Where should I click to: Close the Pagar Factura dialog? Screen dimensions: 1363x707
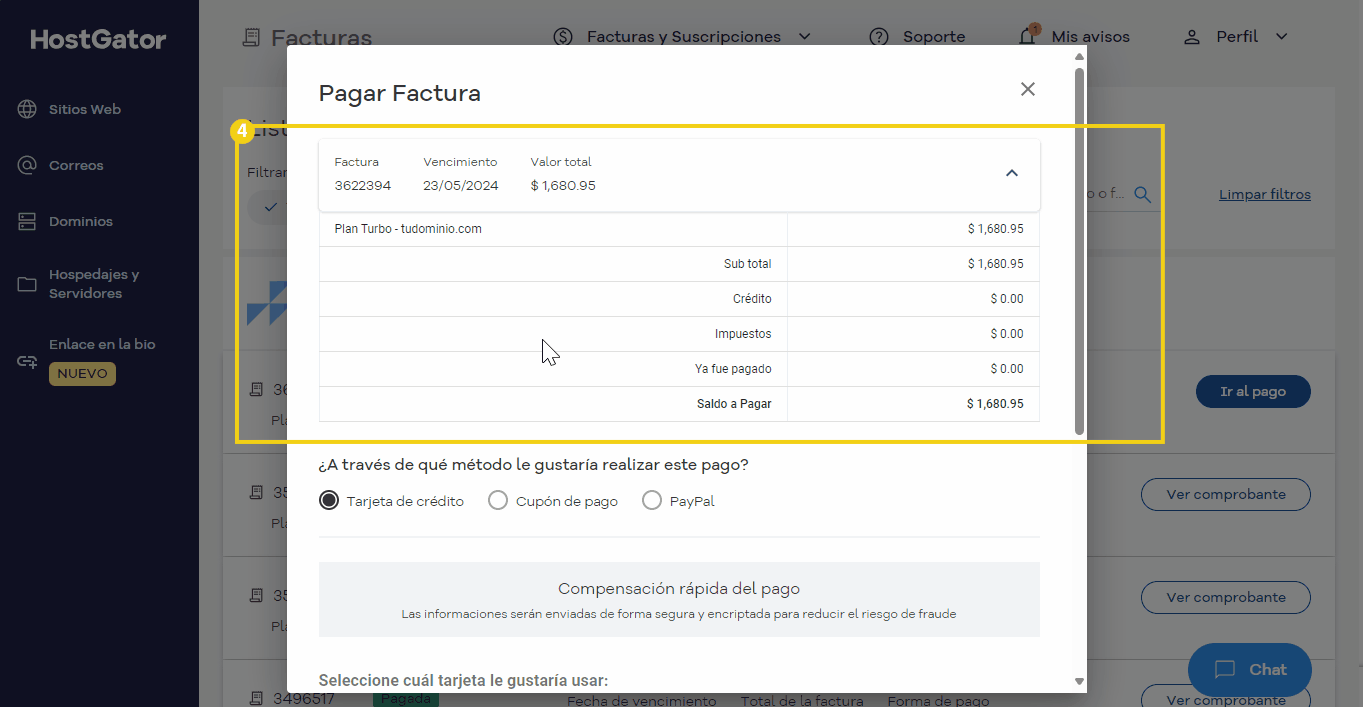1027,89
